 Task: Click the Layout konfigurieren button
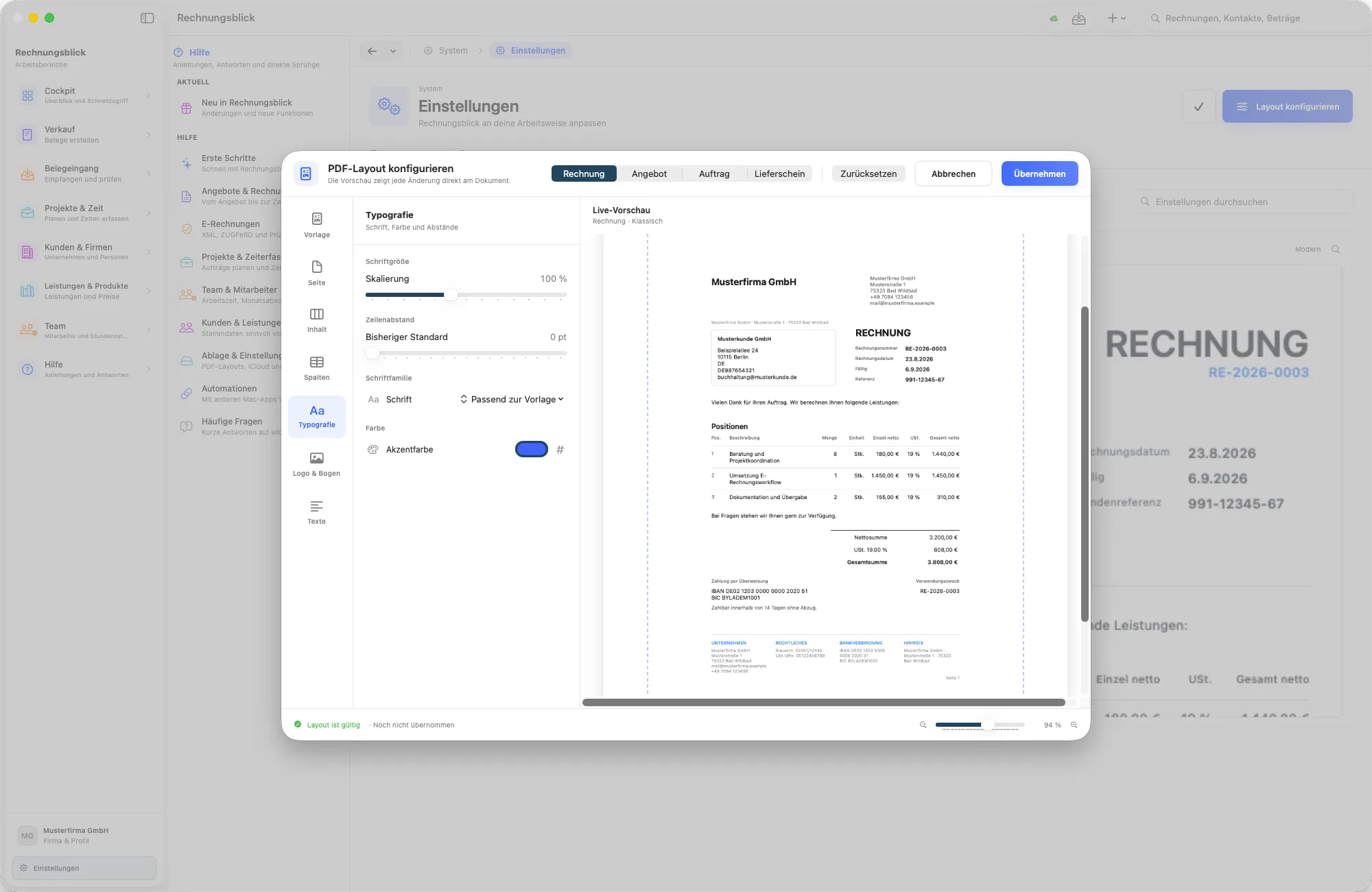point(1288,106)
